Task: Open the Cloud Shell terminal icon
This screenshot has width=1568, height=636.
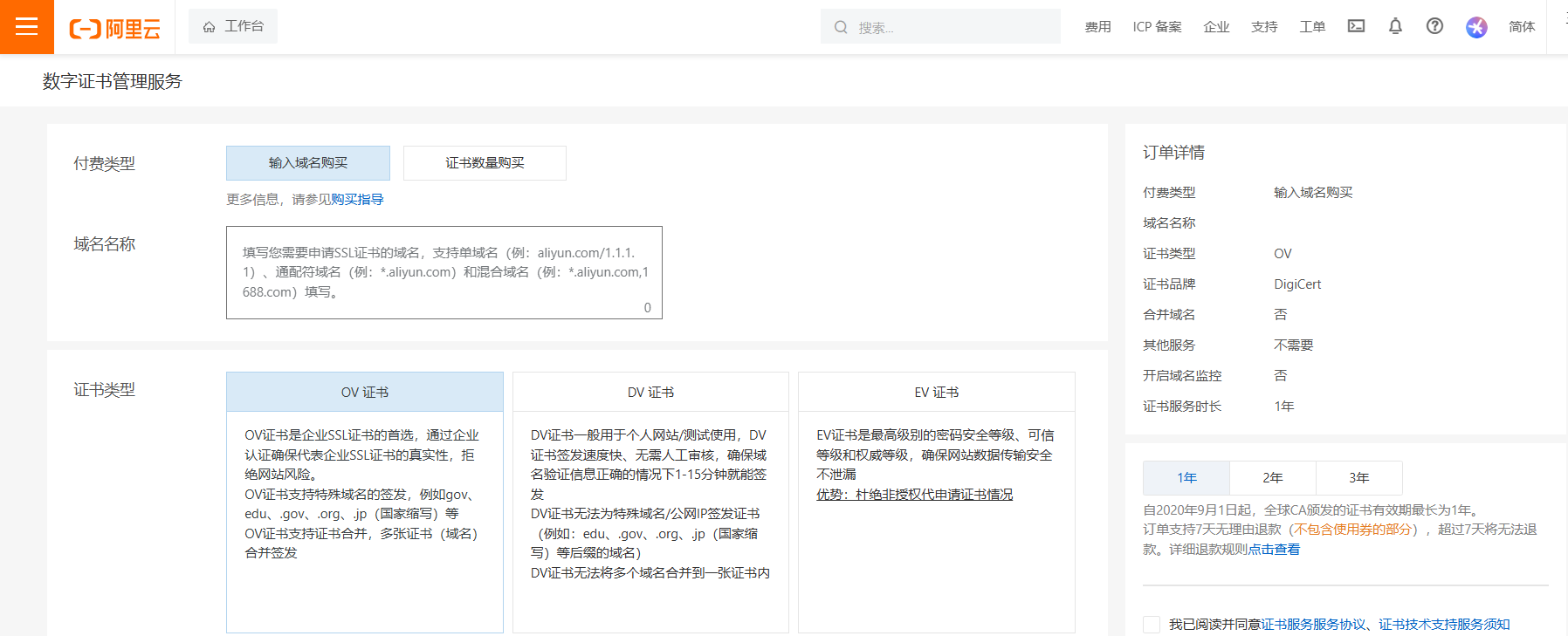Action: [1356, 26]
